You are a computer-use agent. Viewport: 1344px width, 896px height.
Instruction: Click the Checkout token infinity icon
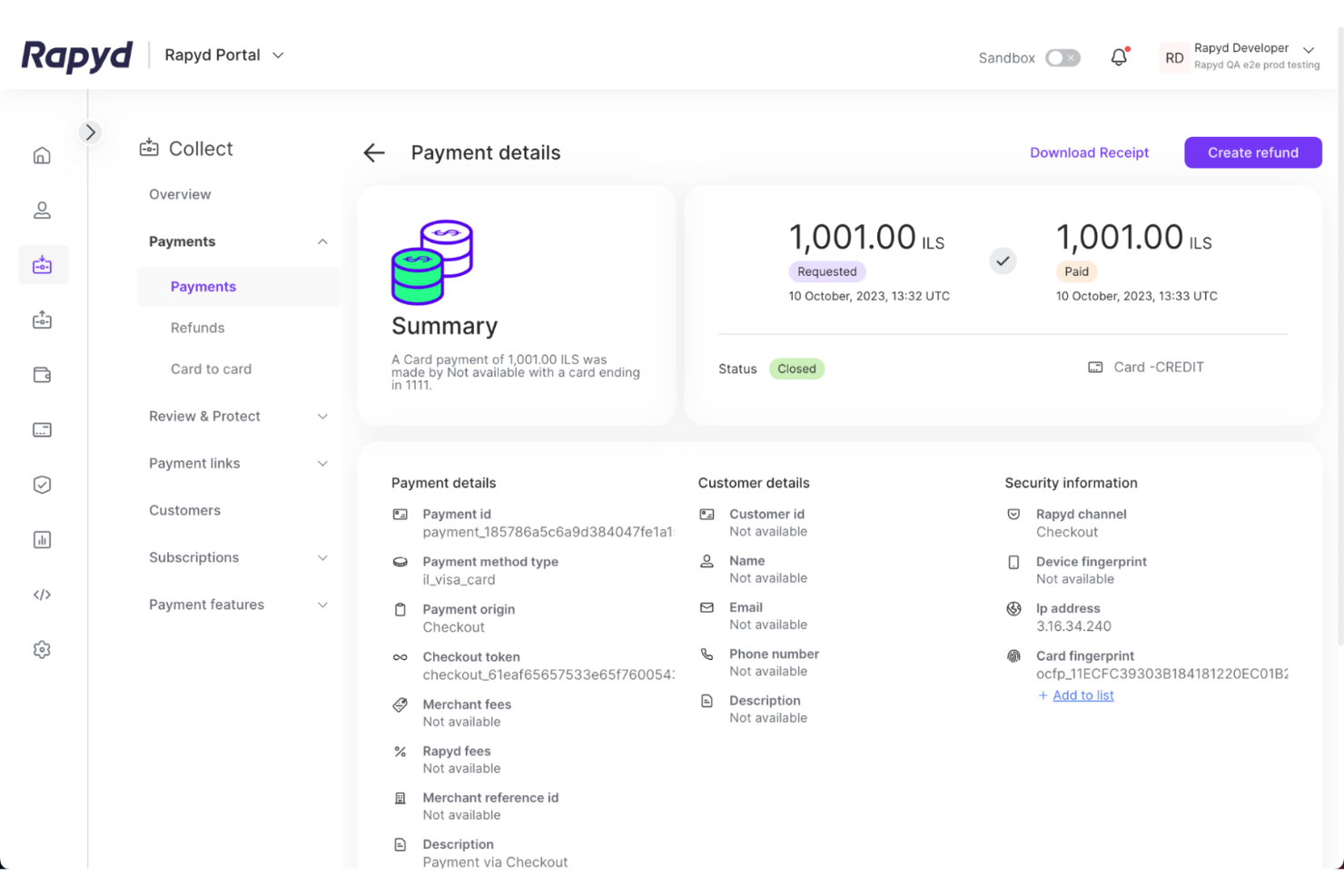tap(400, 657)
